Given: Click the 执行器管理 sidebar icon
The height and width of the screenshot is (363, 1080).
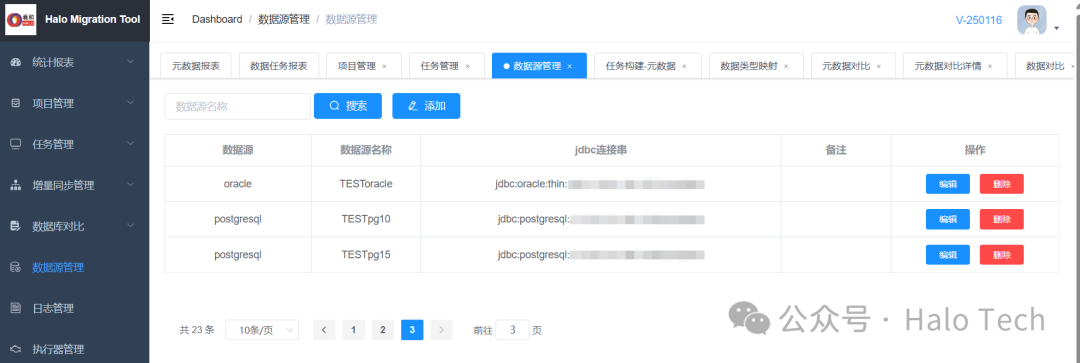Looking at the screenshot, I should point(16,349).
